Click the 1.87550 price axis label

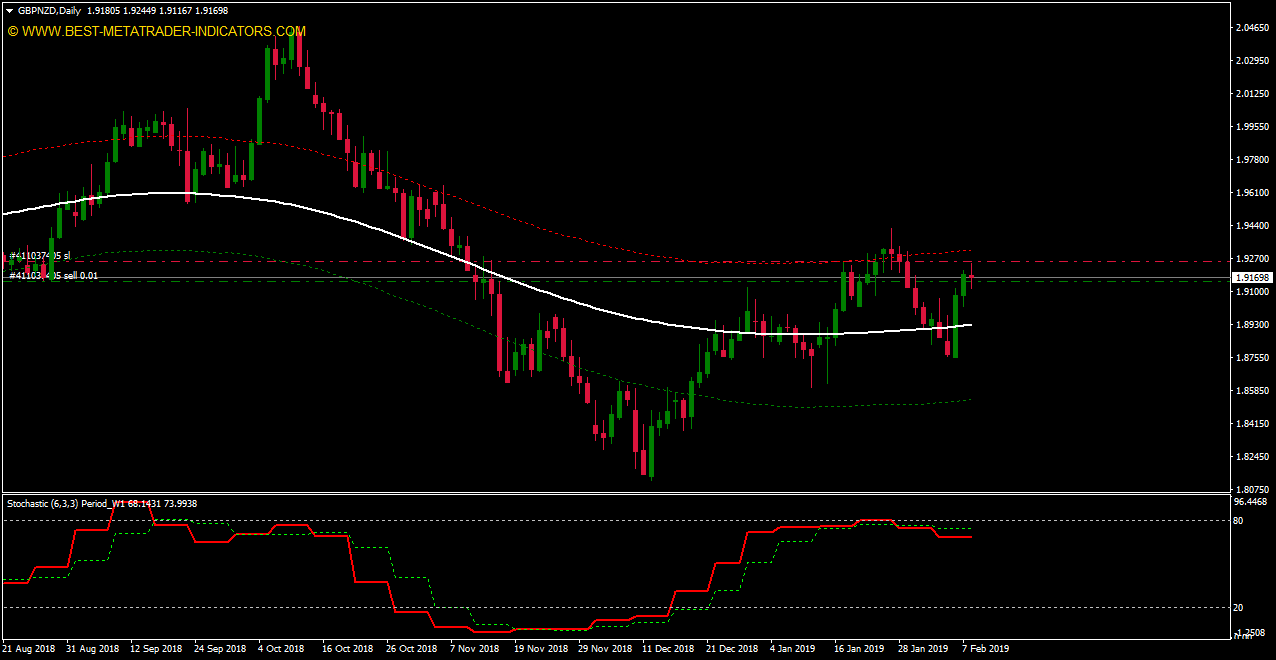pyautogui.click(x=1252, y=358)
